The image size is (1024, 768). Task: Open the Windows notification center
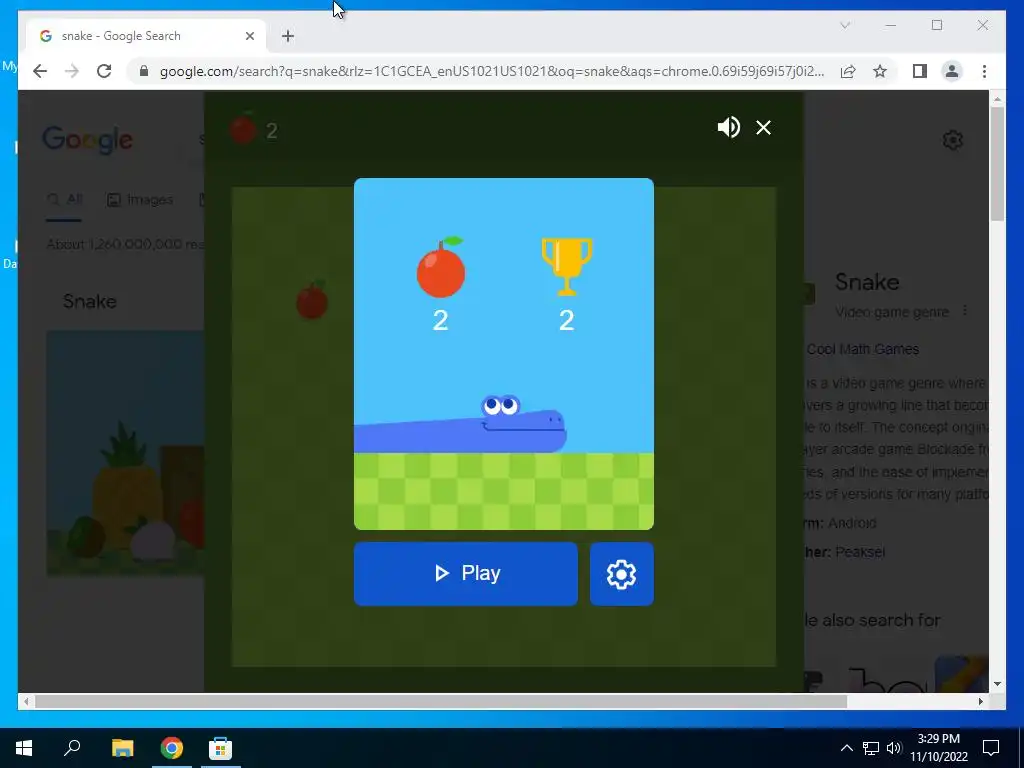pos(991,748)
